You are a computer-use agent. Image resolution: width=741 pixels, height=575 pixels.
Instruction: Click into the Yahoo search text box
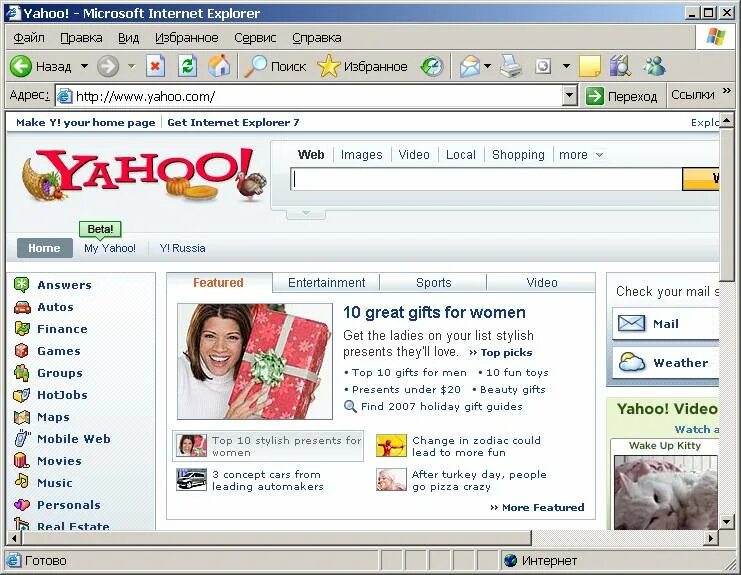486,180
